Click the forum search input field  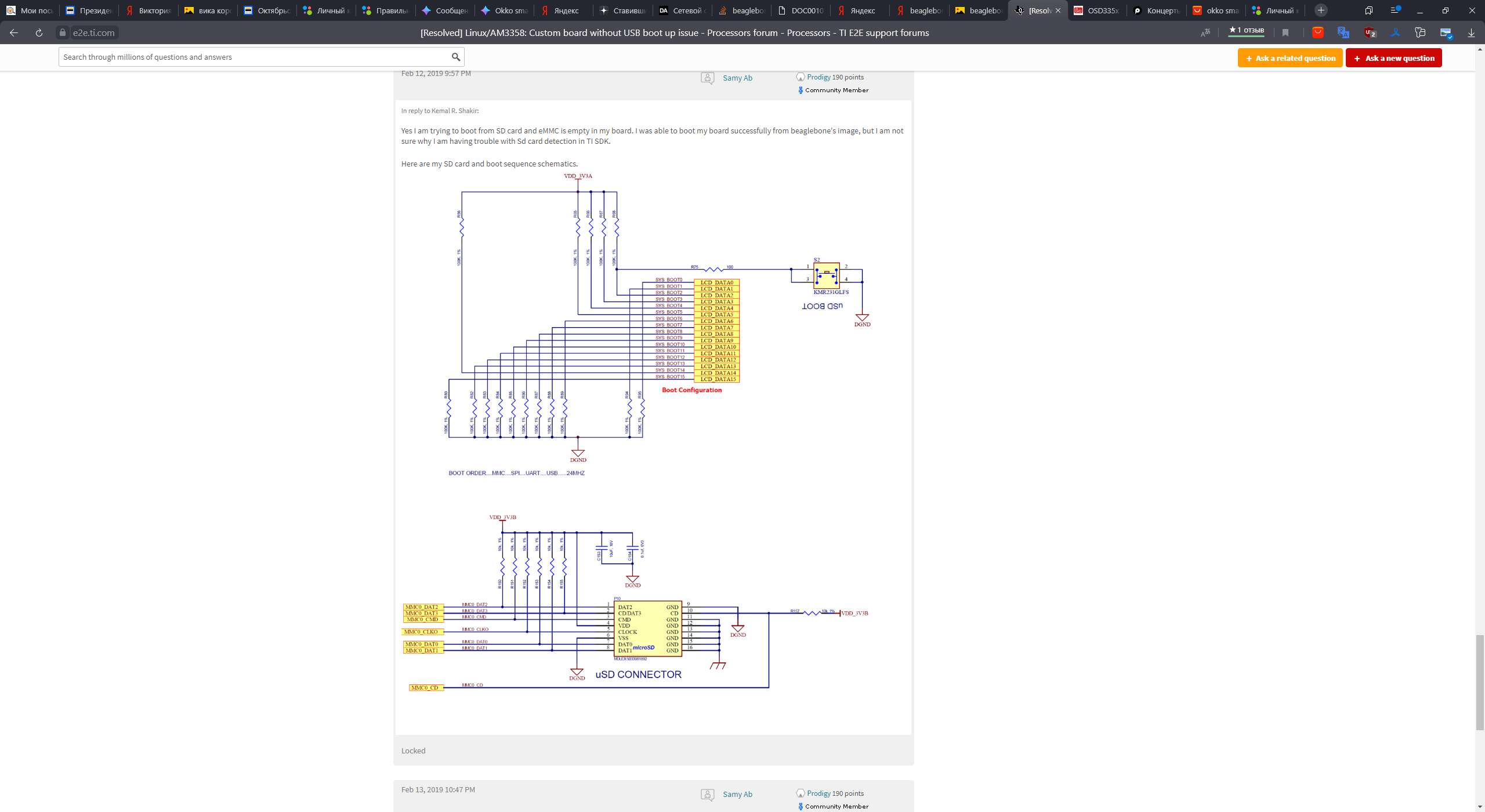255,57
